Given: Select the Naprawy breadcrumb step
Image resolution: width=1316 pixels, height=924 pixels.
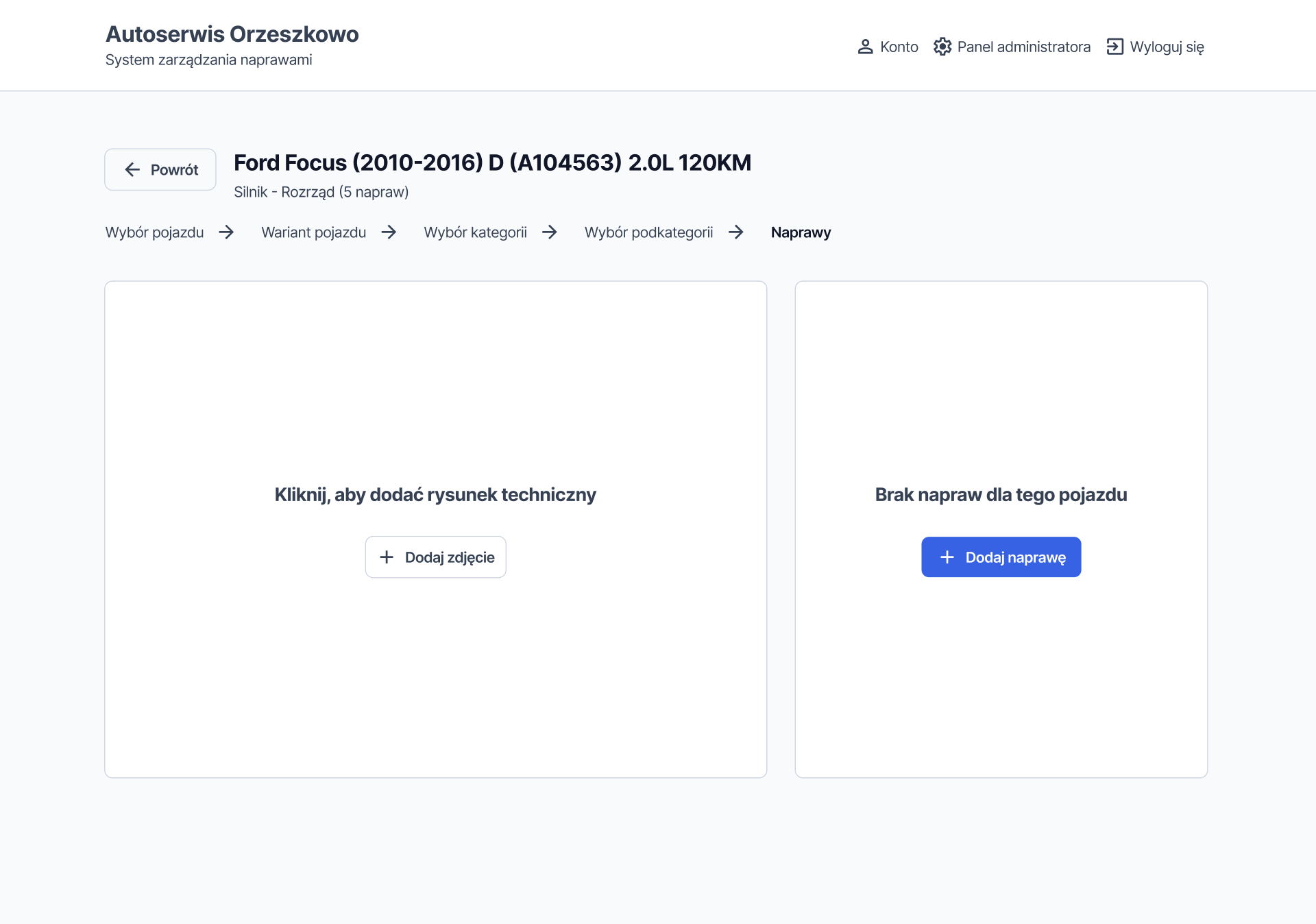Looking at the screenshot, I should [x=801, y=232].
